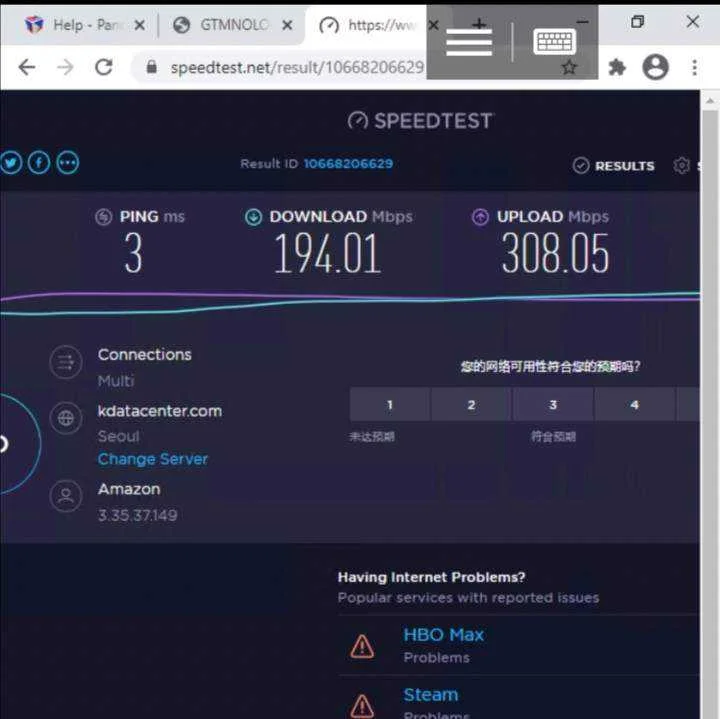720x719 pixels.
Task: Click the Go circle button edge
Action: [x=21, y=444]
